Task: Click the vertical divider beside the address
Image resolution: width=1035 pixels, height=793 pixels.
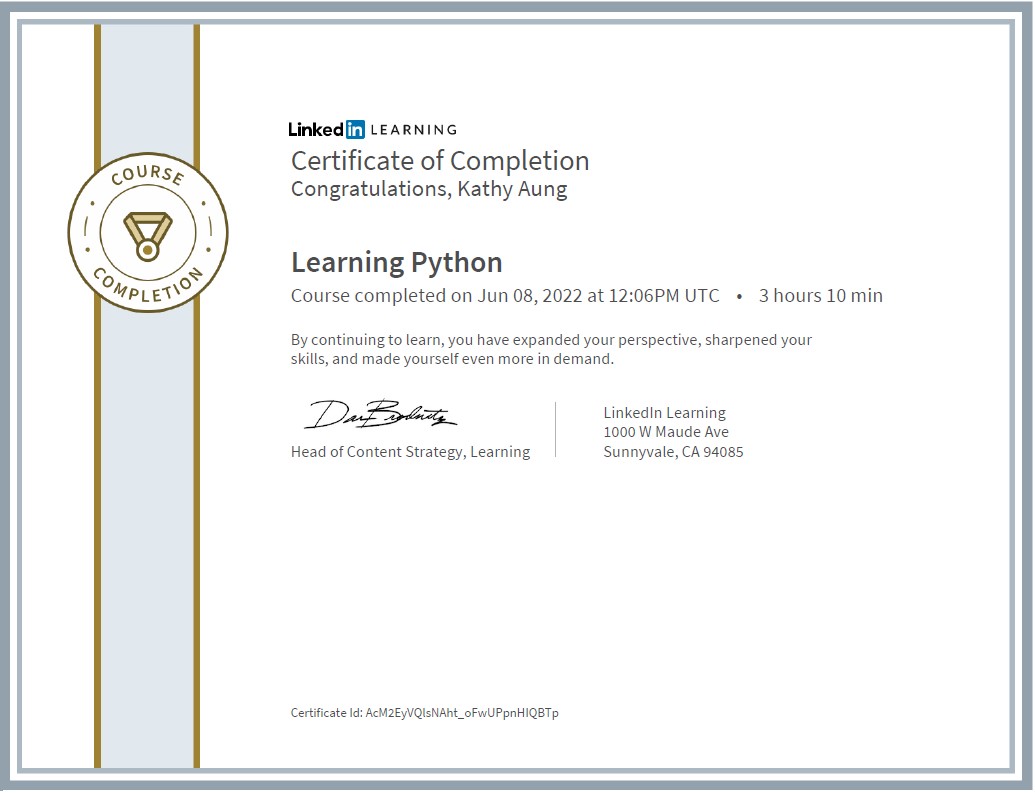Action: coord(556,429)
